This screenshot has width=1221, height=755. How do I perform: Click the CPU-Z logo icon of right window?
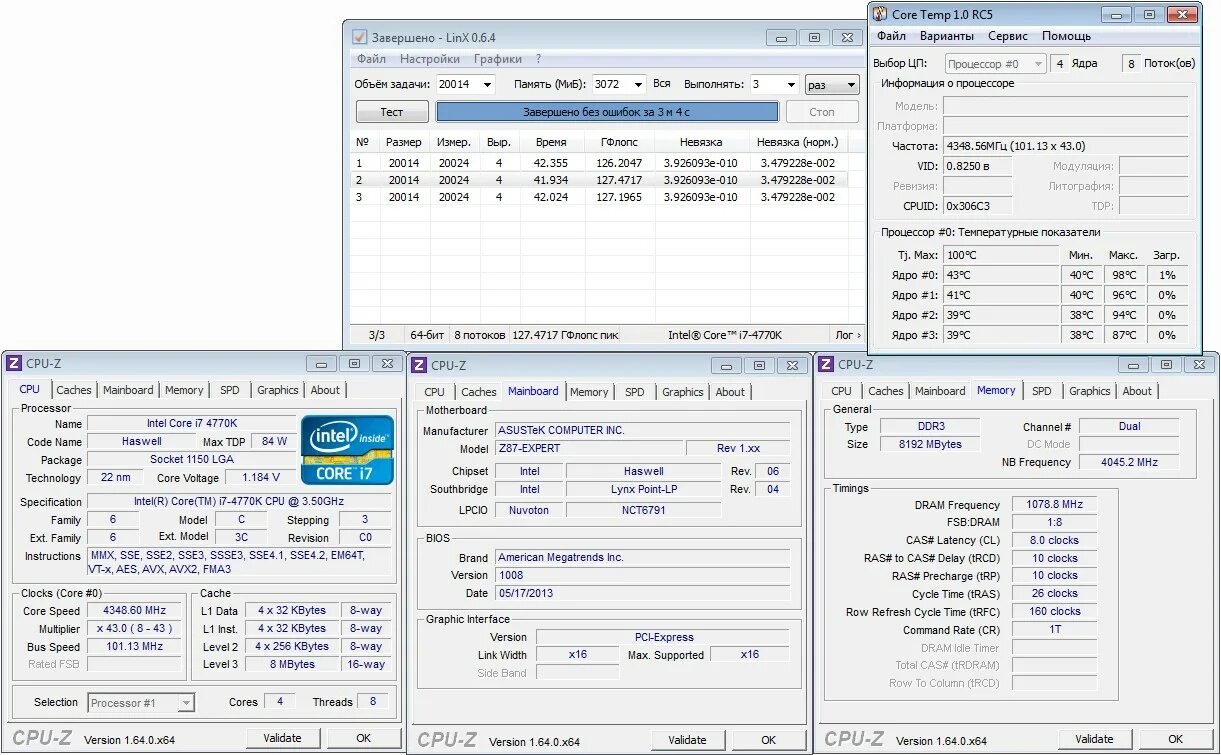coord(827,365)
